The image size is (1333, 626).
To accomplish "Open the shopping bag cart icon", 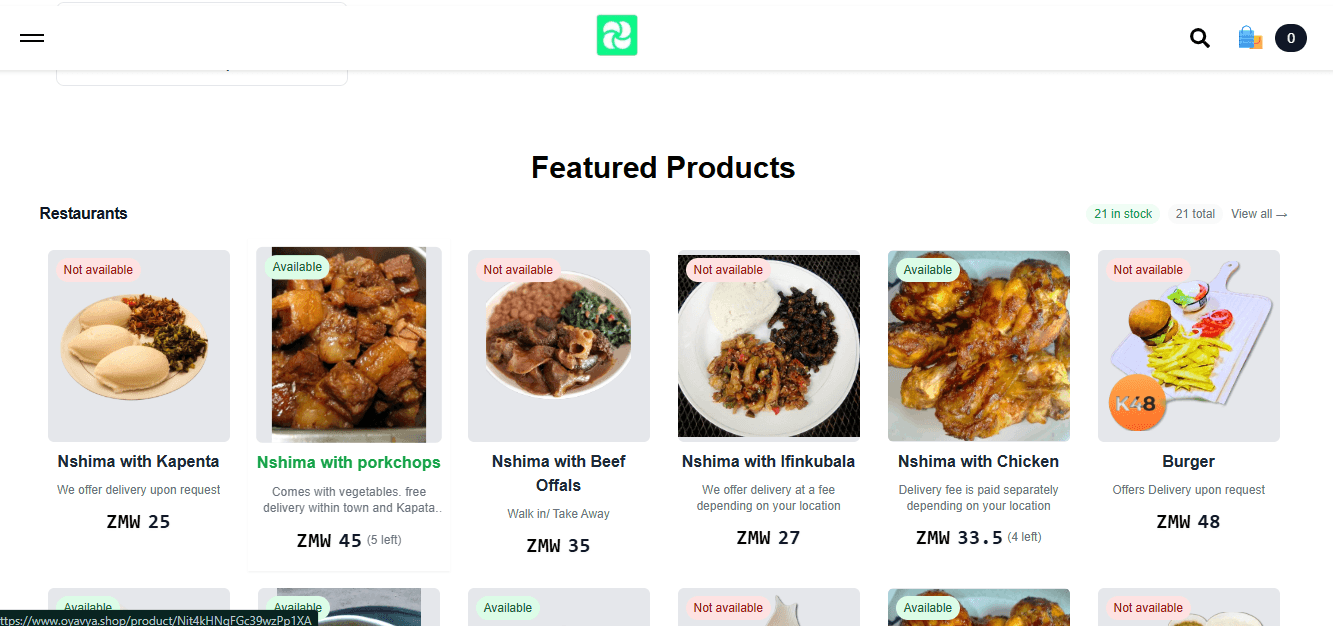I will (1249, 38).
